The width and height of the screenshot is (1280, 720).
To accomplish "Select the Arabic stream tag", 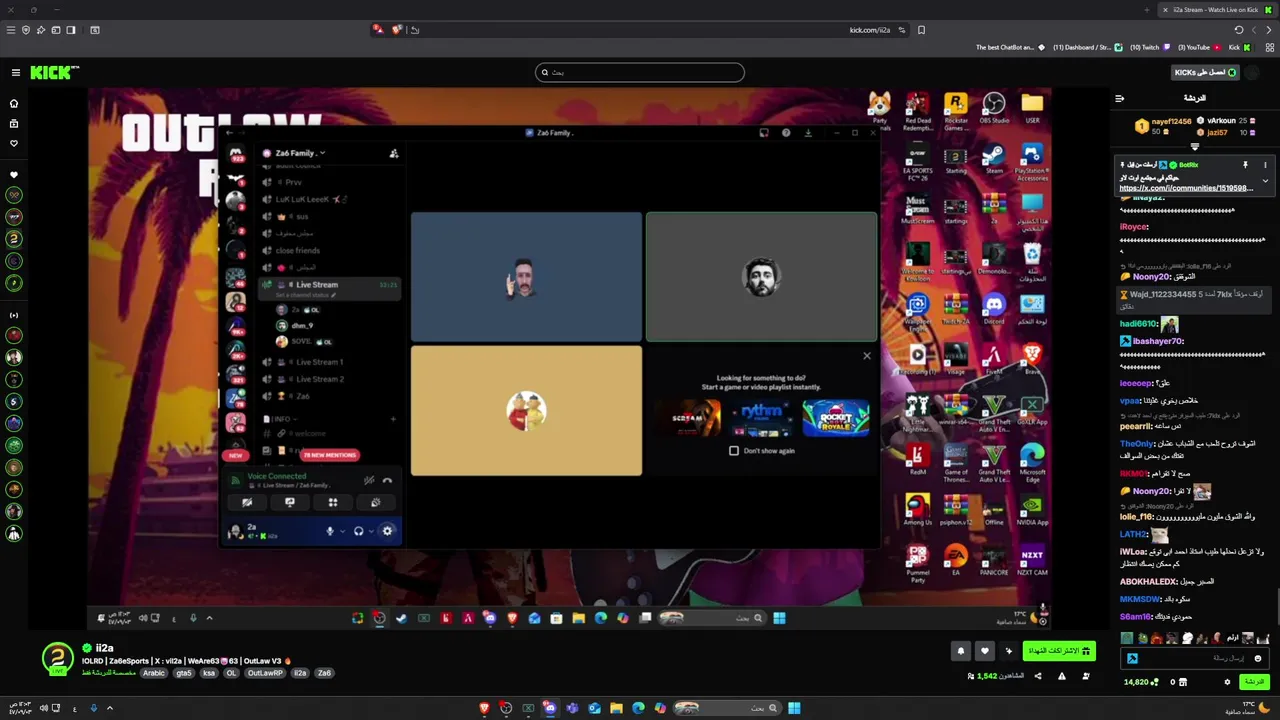I will (x=153, y=674).
